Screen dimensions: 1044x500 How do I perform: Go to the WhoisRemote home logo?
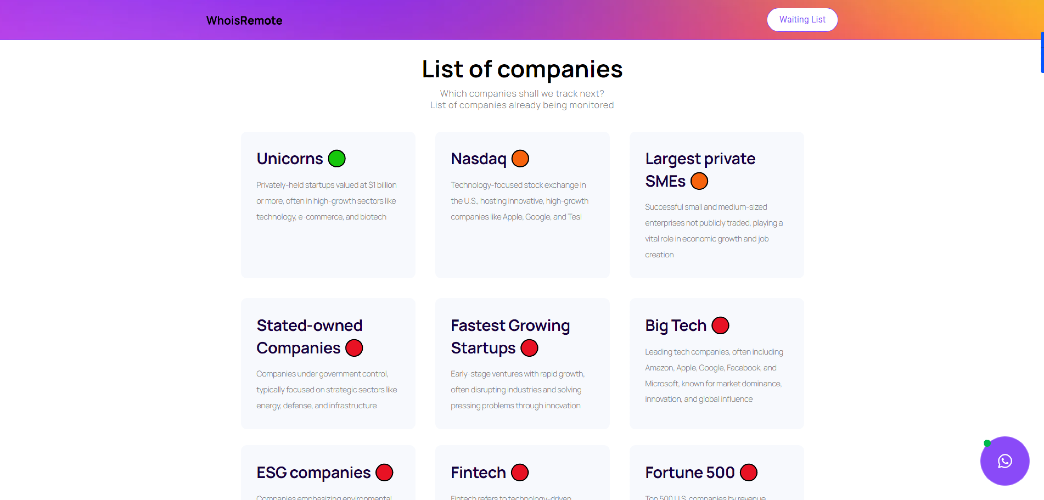pos(244,21)
